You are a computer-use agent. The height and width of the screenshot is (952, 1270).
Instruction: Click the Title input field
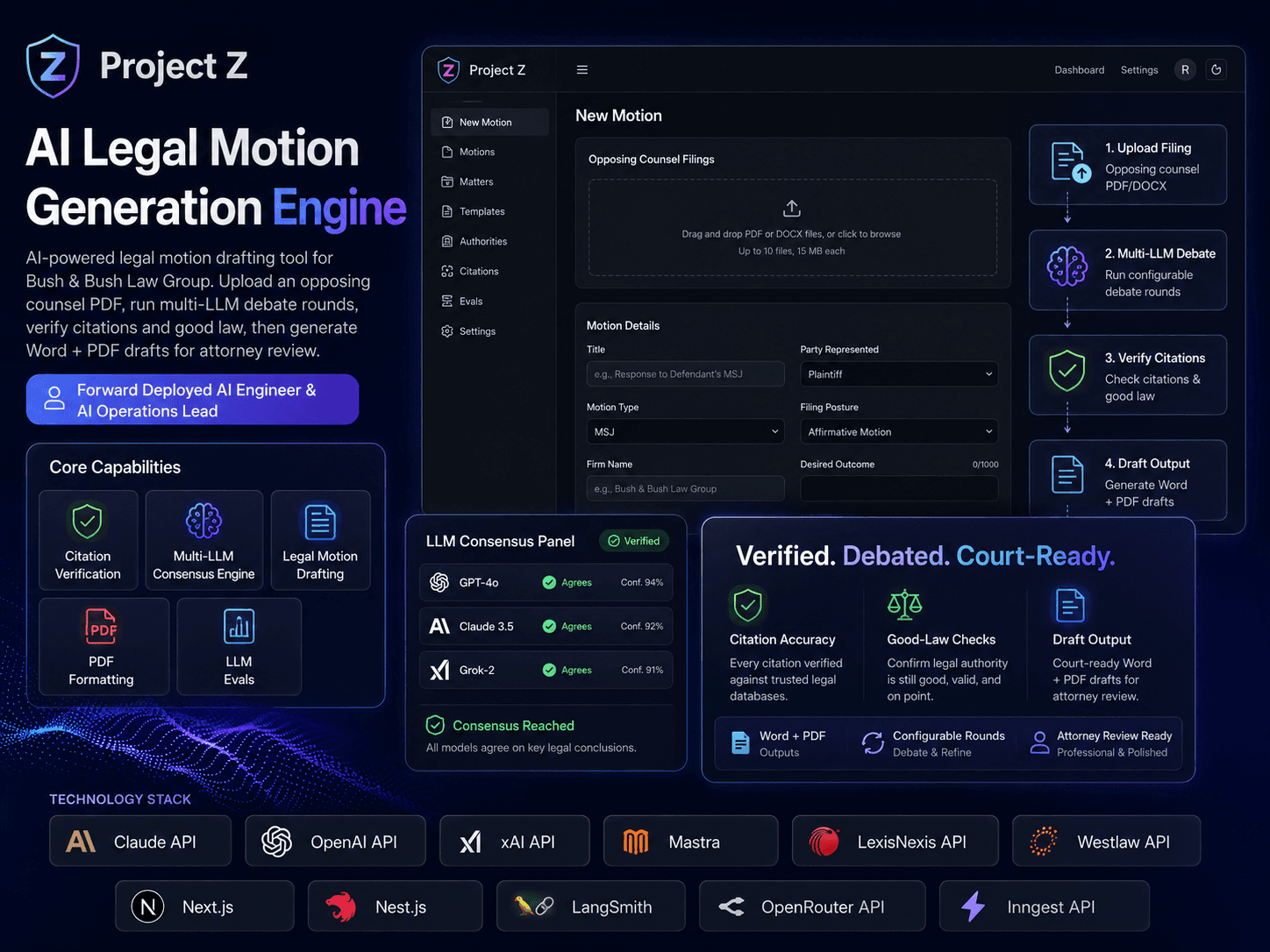[x=685, y=373]
